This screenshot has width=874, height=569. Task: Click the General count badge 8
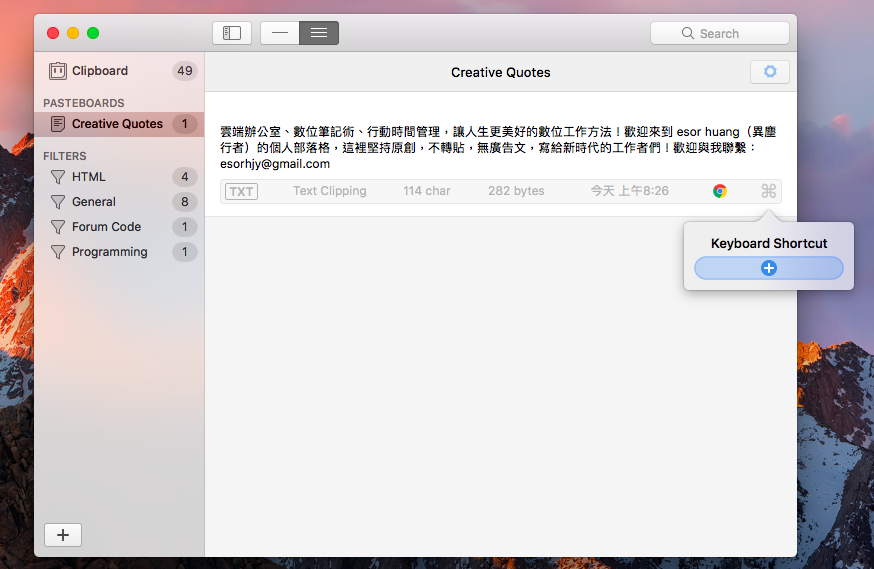(184, 202)
